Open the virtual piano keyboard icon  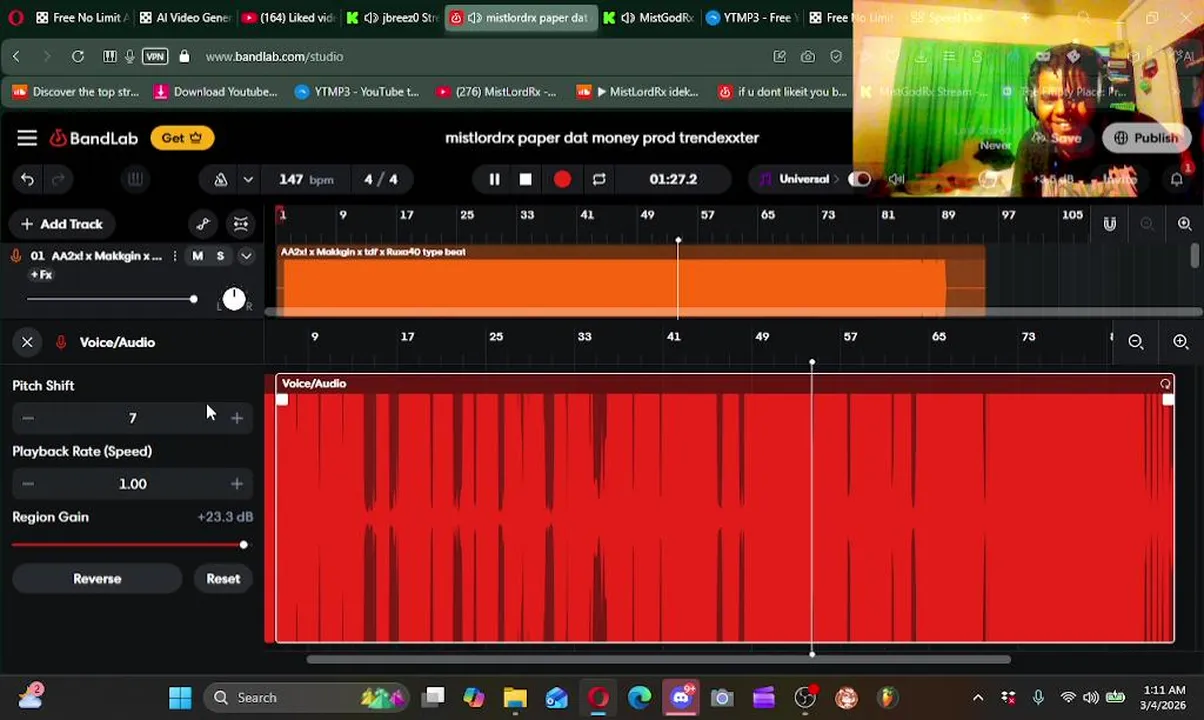click(x=135, y=180)
